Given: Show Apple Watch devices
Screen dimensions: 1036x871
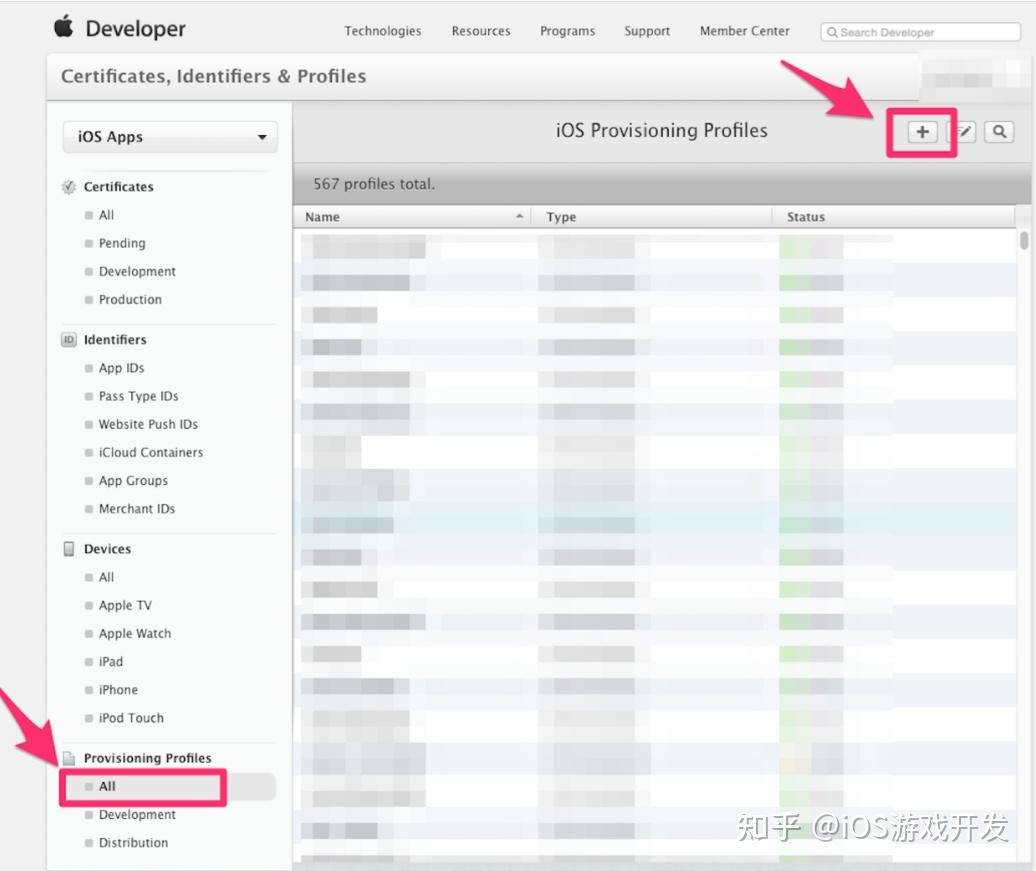Looking at the screenshot, I should 135,634.
